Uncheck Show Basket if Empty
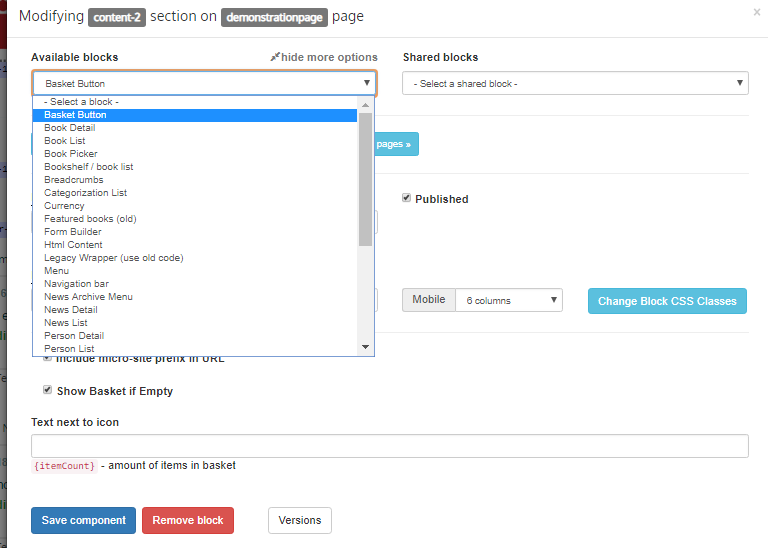 [x=47, y=390]
